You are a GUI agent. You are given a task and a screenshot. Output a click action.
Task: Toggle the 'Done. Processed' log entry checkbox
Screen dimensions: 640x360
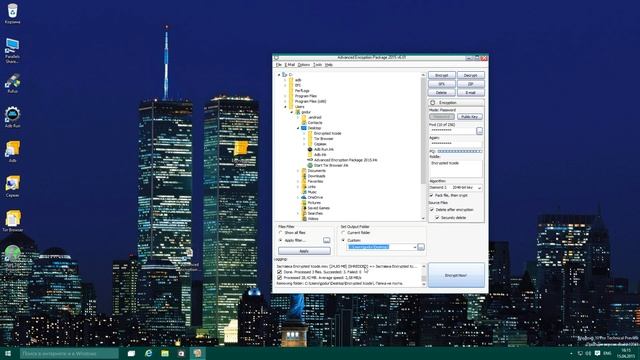pyautogui.click(x=280, y=272)
